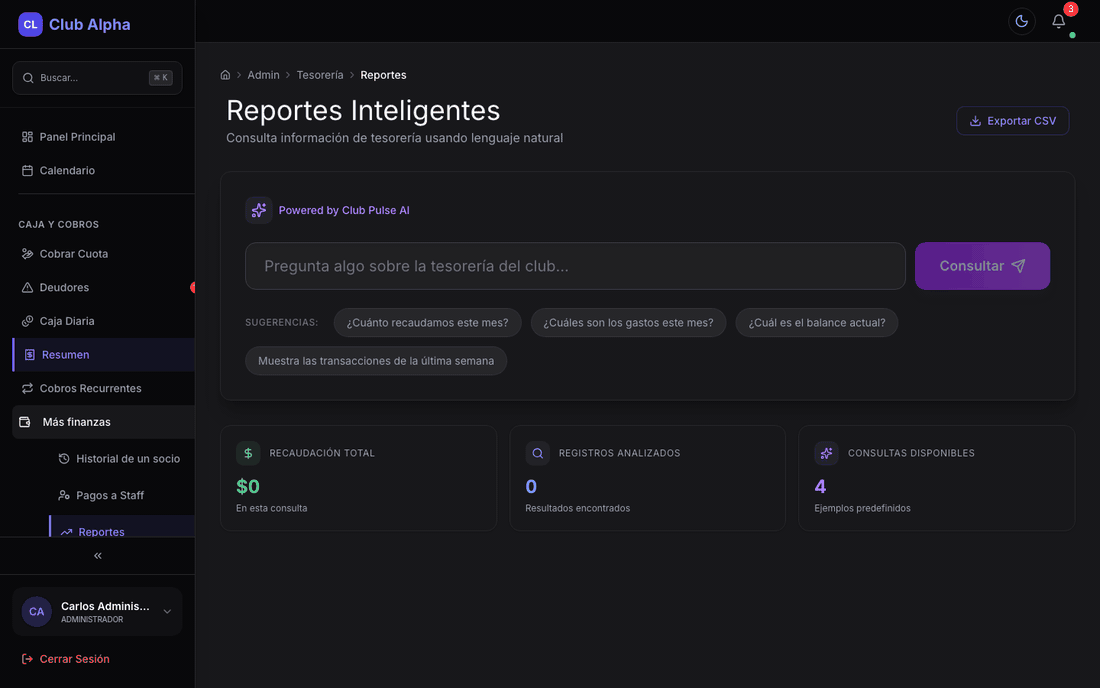This screenshot has height=688, width=1100.
Task: Select suggestion ¿Cuáles son los gastos este mes?
Action: pos(628,323)
